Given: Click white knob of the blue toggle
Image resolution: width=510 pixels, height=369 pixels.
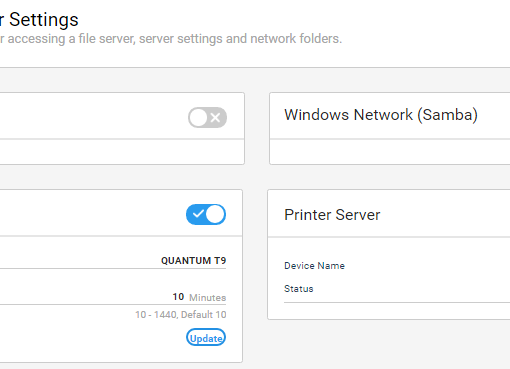Looking at the screenshot, I should [215, 214].
